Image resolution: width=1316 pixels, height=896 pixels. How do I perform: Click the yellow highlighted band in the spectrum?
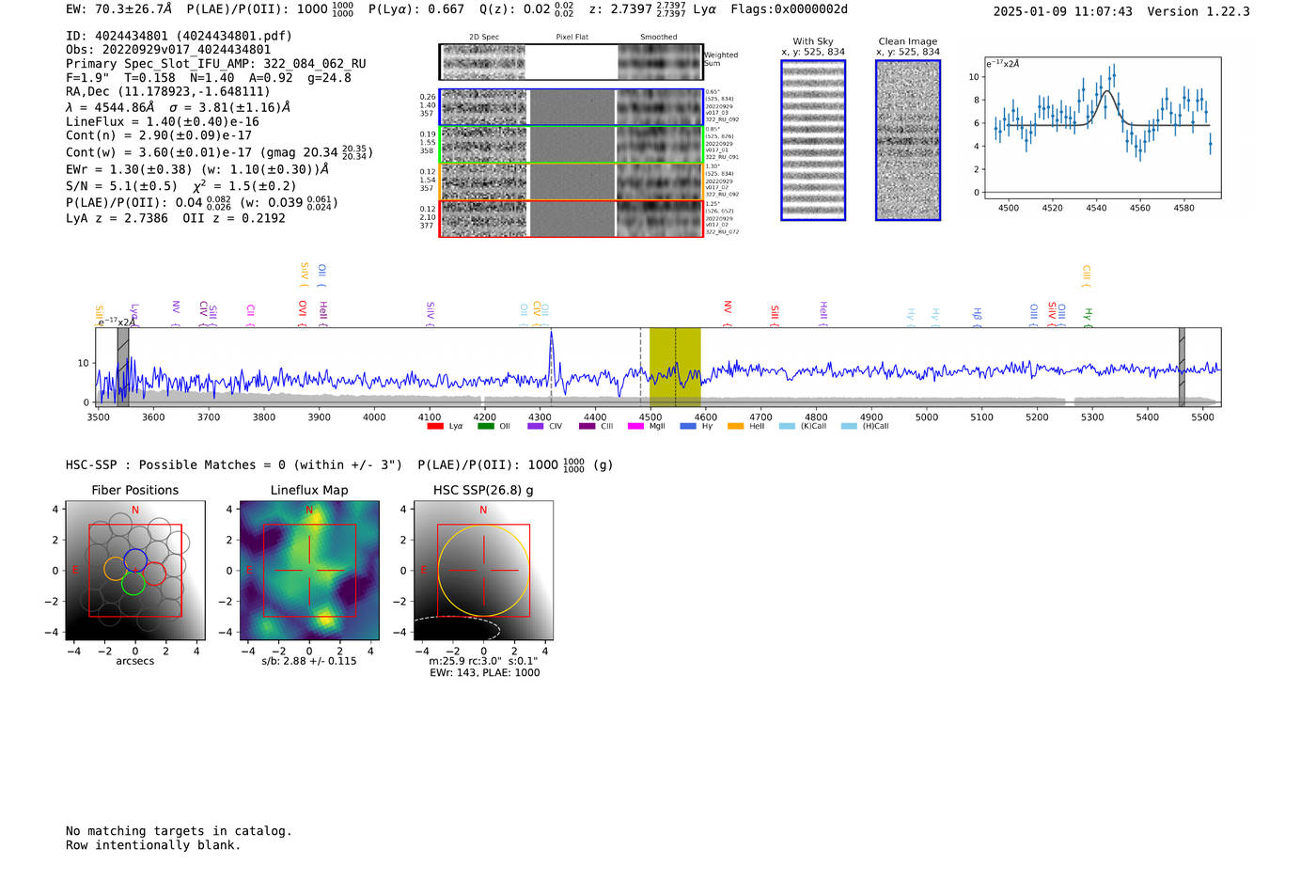[675, 367]
